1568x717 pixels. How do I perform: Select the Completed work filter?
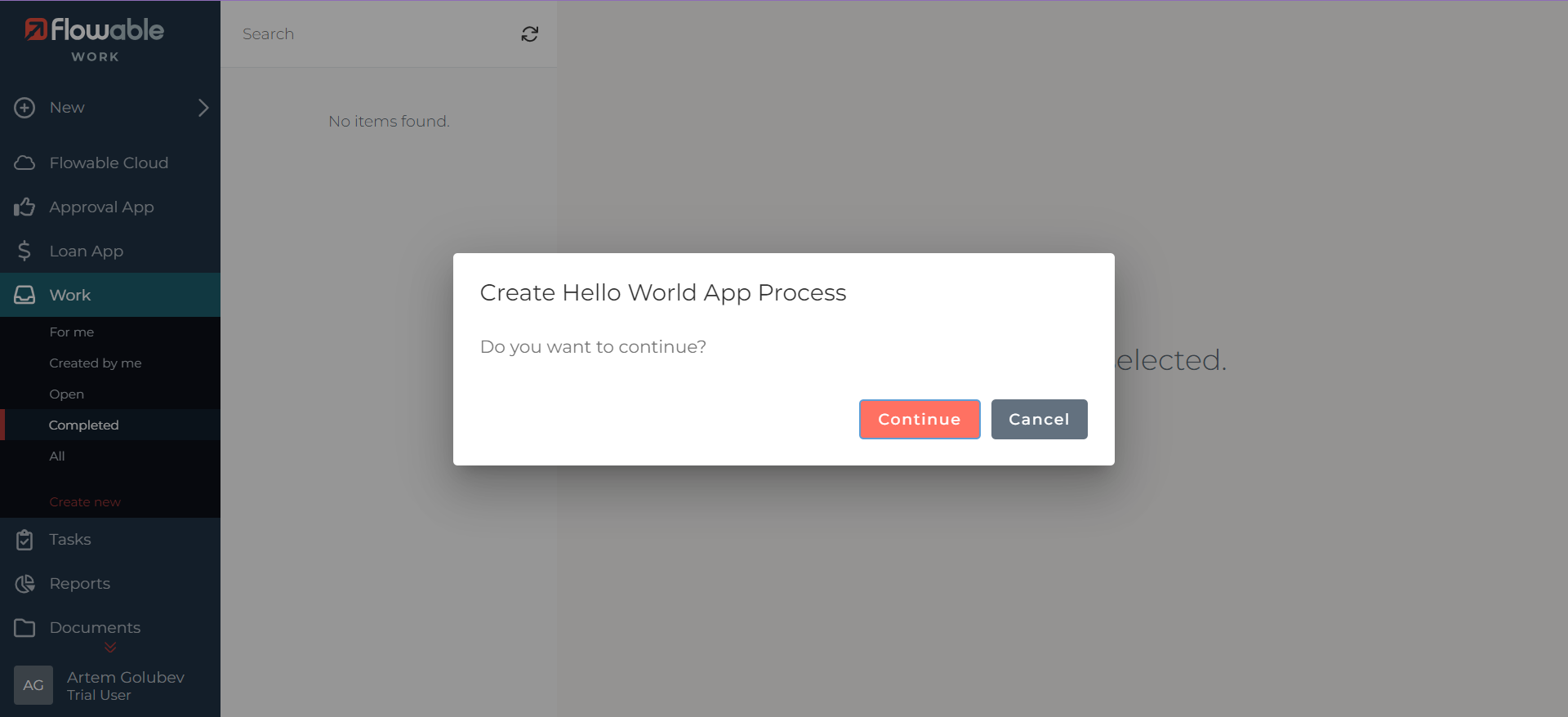click(x=83, y=425)
